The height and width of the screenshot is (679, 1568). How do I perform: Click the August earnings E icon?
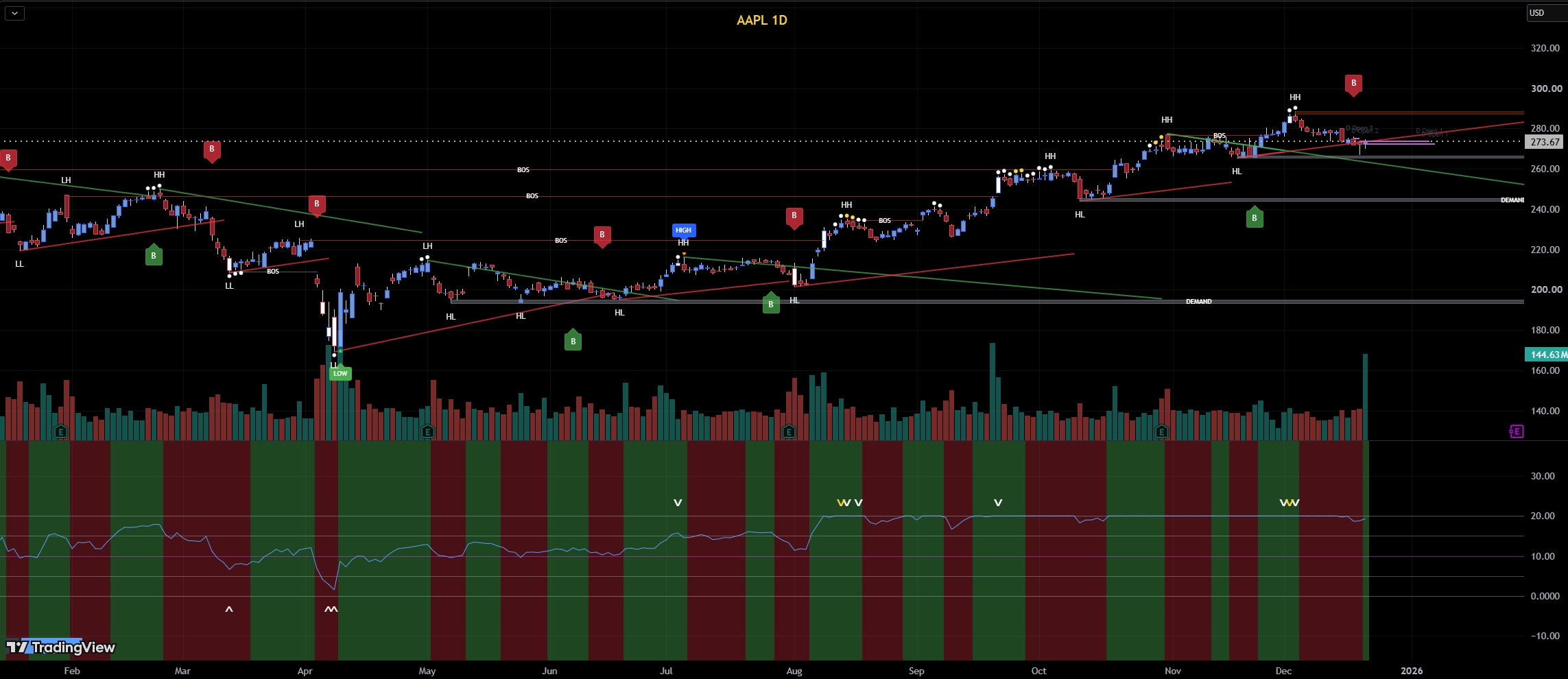788,431
